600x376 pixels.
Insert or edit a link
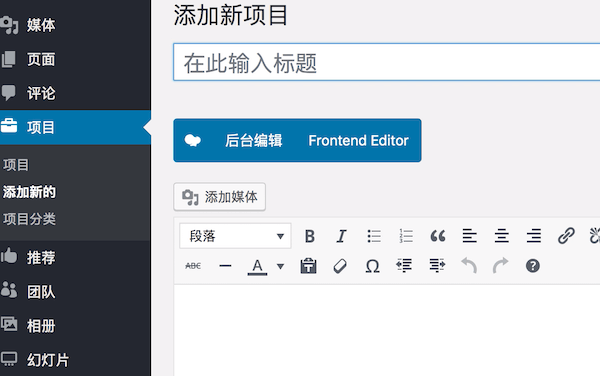(x=566, y=236)
